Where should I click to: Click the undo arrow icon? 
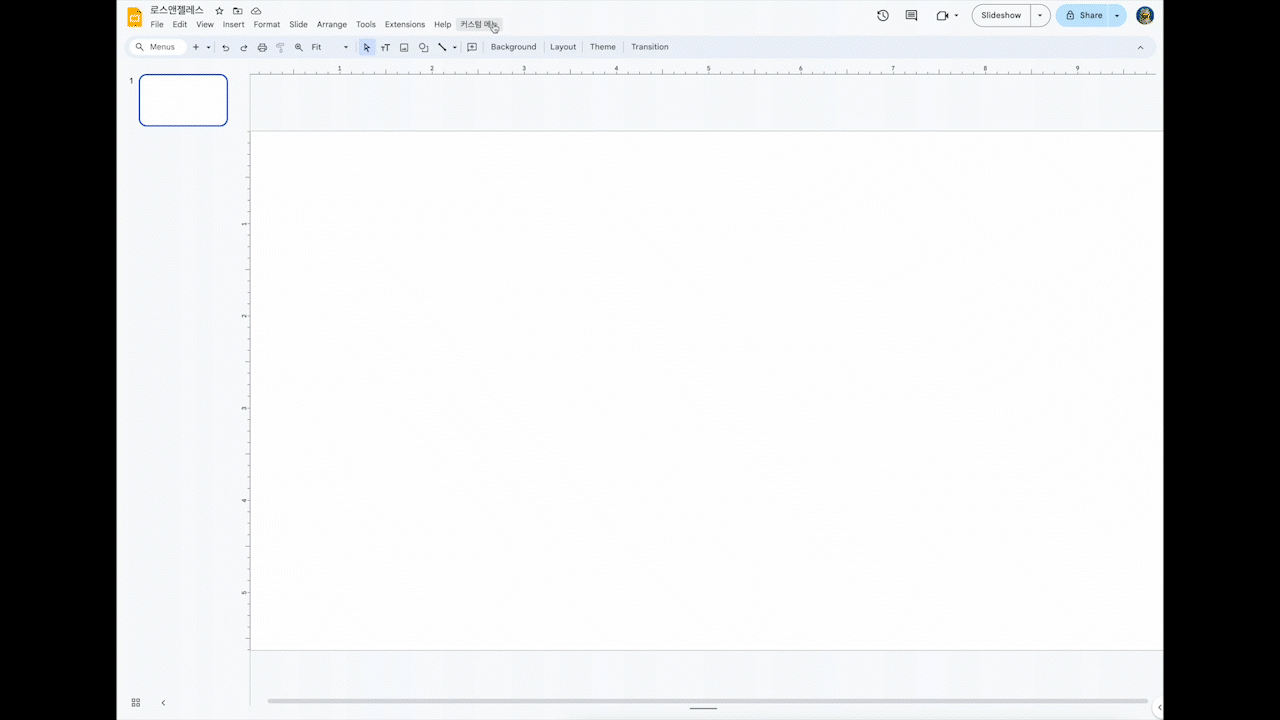tap(225, 47)
